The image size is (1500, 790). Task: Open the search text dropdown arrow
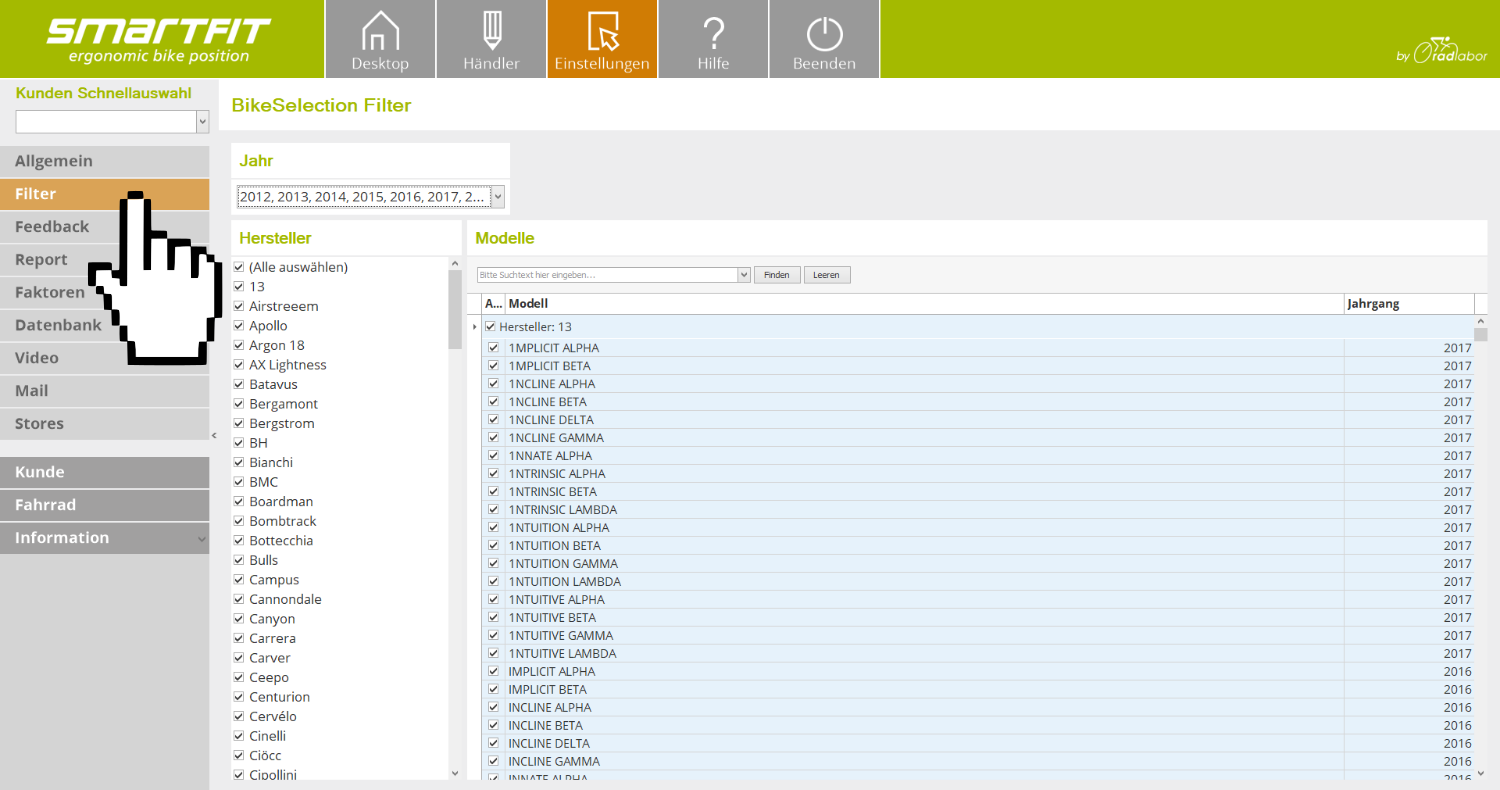(x=743, y=275)
